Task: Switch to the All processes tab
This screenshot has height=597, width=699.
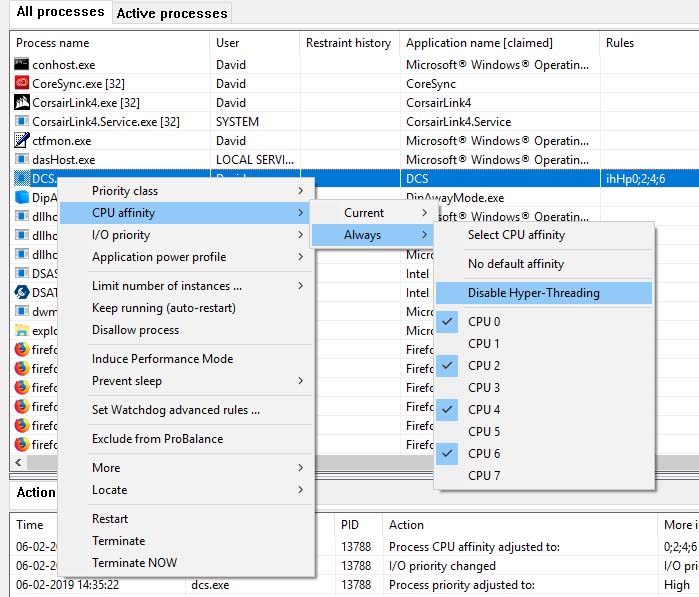Action: [x=60, y=12]
